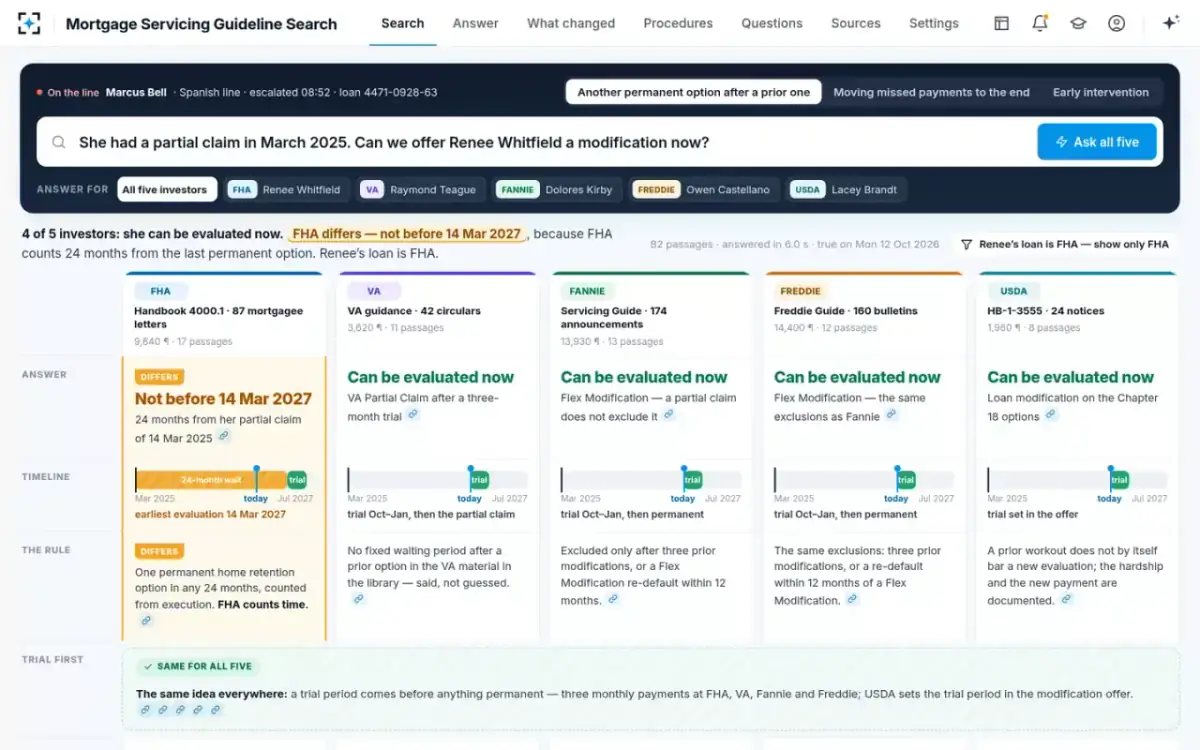The image size is (1200, 750).
Task: Click 'FHA differs — not before 14 Mar 2027' highlight
Action: [407, 234]
